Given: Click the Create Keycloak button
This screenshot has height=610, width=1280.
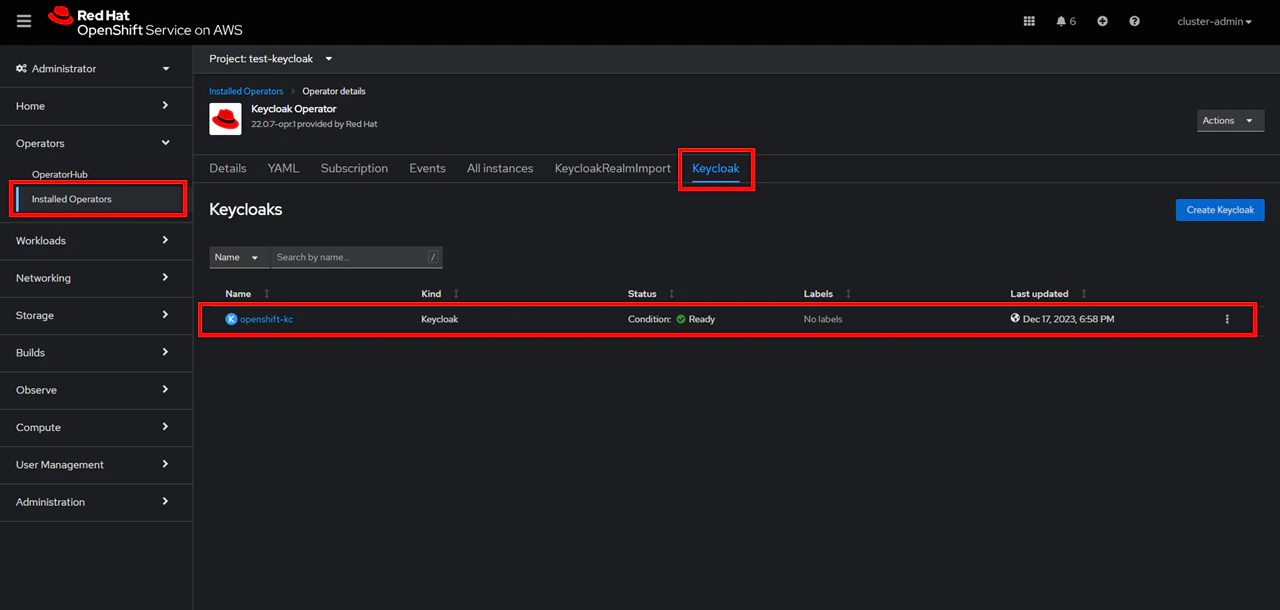Looking at the screenshot, I should pyautogui.click(x=1220, y=210).
